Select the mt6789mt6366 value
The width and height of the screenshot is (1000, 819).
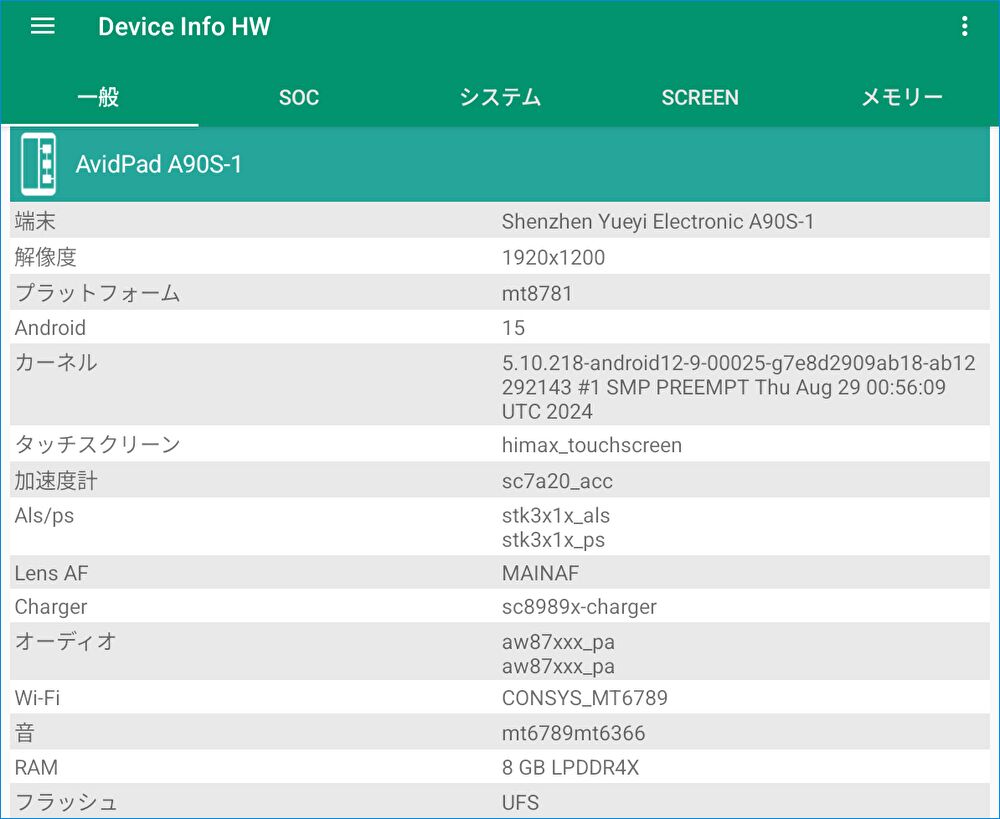[x=573, y=733]
